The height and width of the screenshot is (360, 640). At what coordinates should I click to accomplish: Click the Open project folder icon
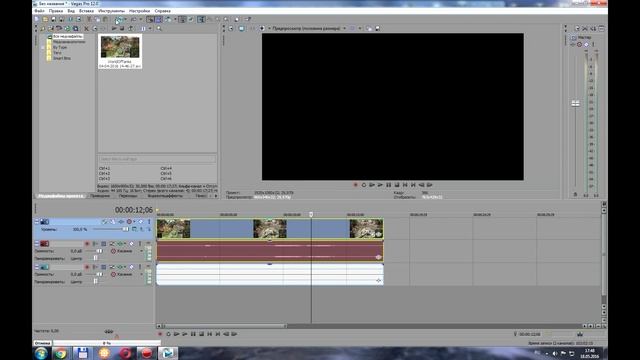pyautogui.click(x=45, y=19)
